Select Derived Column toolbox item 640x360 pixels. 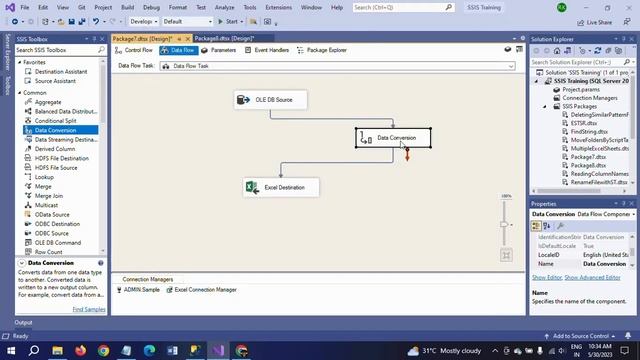pyautogui.click(x=55, y=149)
